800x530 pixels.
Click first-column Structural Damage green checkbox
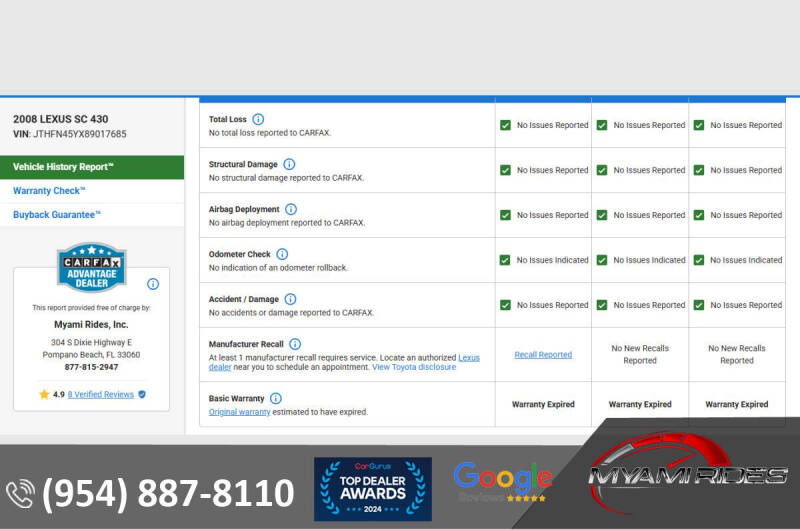(x=505, y=170)
